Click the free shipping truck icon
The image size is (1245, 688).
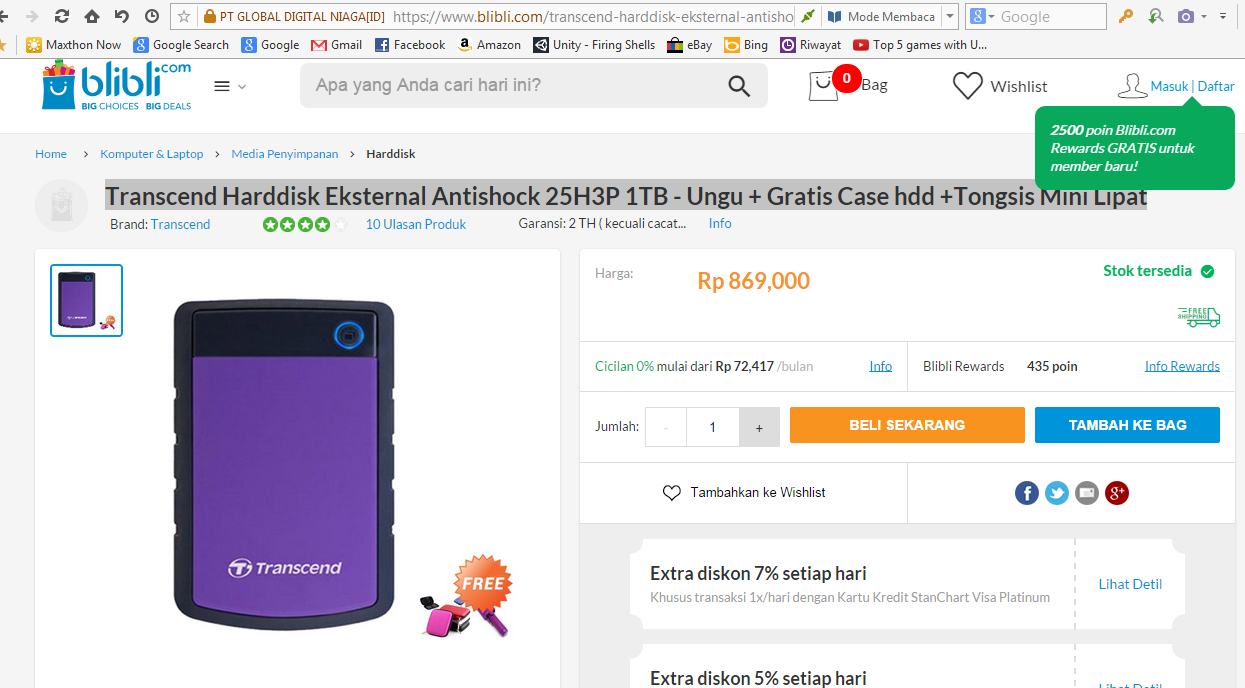click(x=1199, y=317)
